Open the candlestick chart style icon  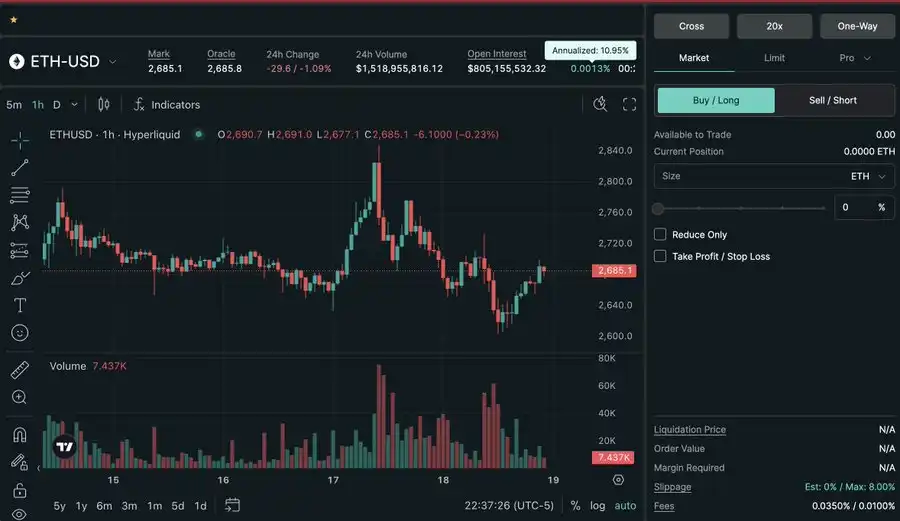pyautogui.click(x=104, y=104)
